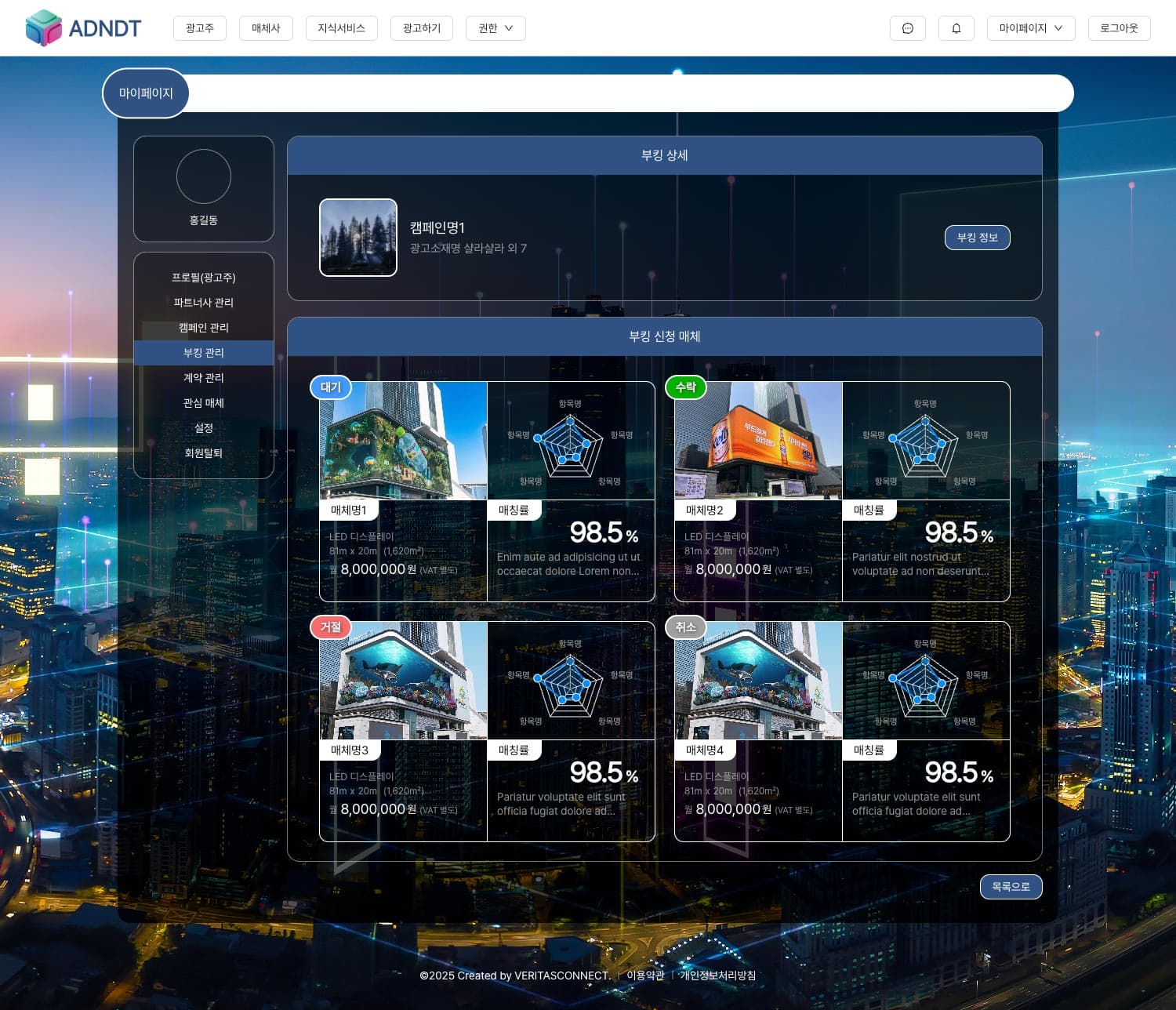Click the 홍길동 profile avatar circle

(x=204, y=176)
